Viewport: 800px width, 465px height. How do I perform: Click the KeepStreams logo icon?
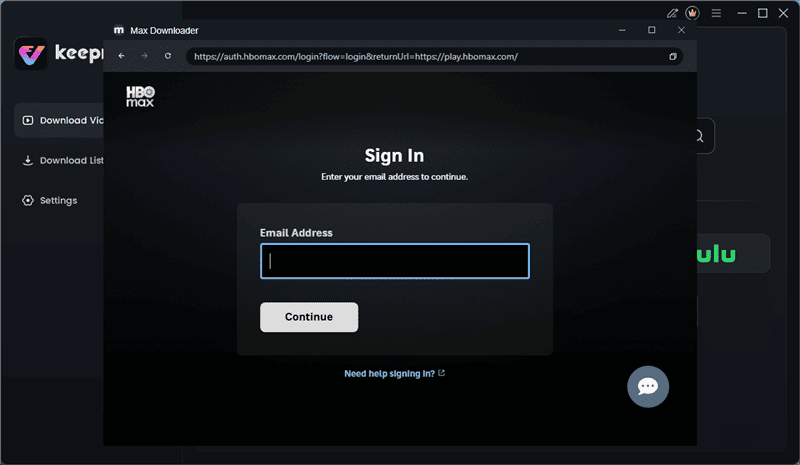point(31,53)
